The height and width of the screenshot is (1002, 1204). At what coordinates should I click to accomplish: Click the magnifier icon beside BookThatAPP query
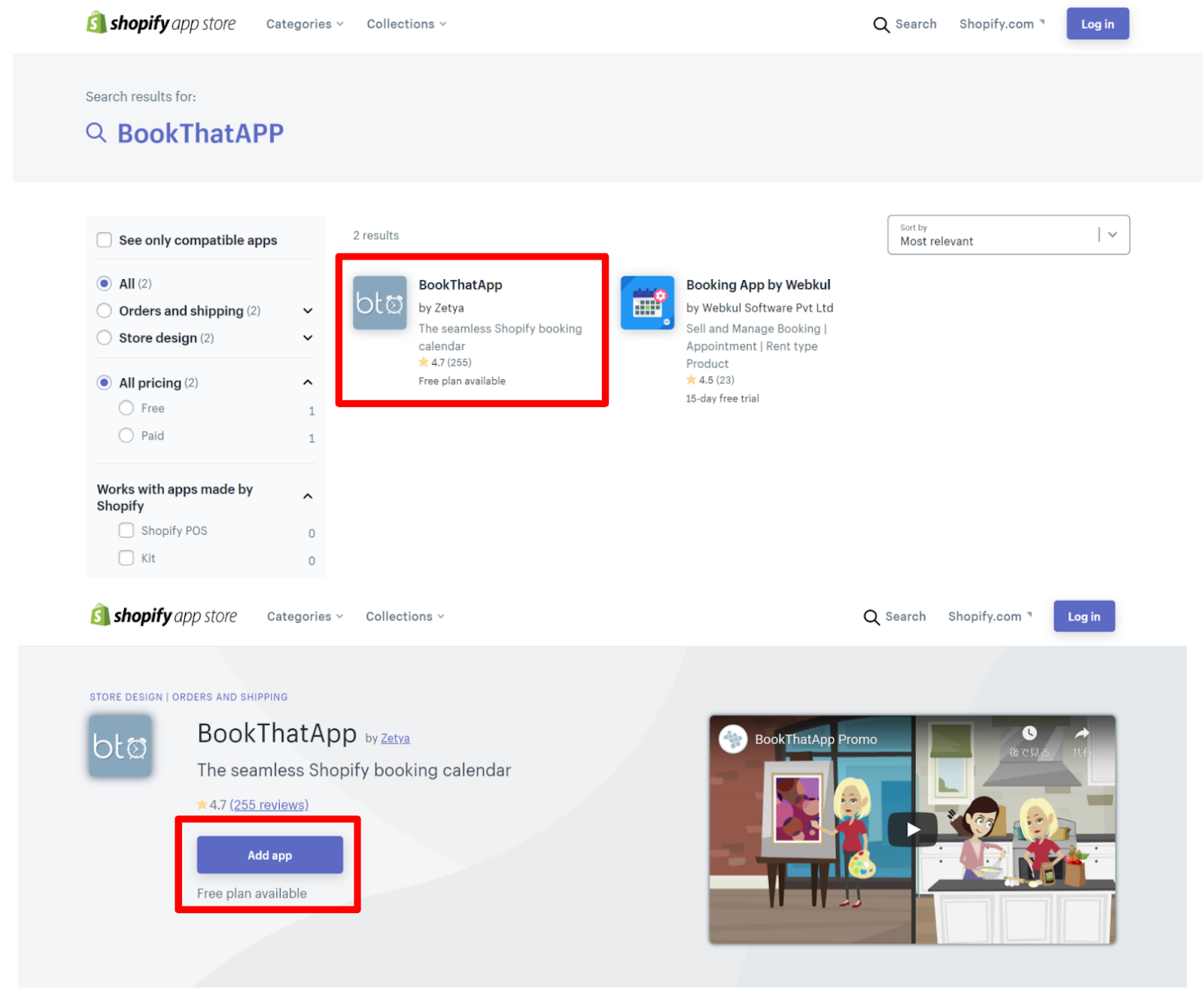[x=96, y=133]
